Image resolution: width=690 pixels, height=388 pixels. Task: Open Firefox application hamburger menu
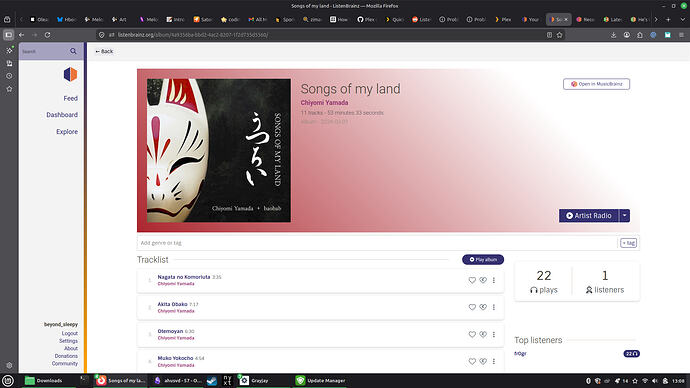coord(681,35)
